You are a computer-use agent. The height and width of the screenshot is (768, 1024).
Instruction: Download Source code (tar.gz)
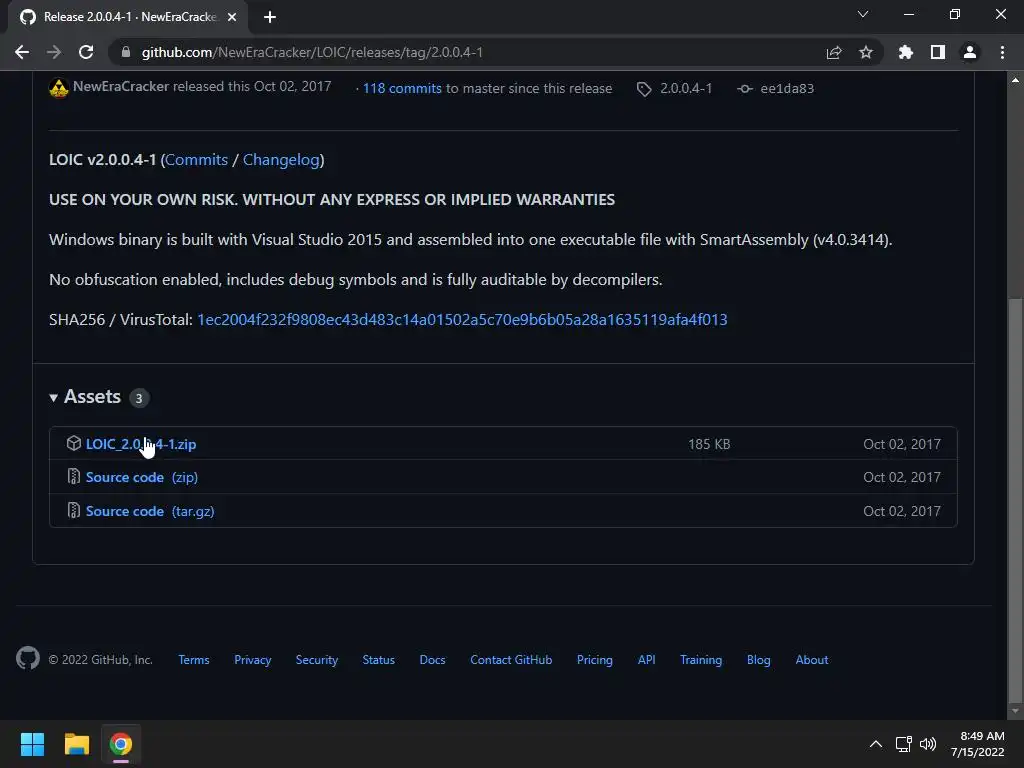pos(150,511)
